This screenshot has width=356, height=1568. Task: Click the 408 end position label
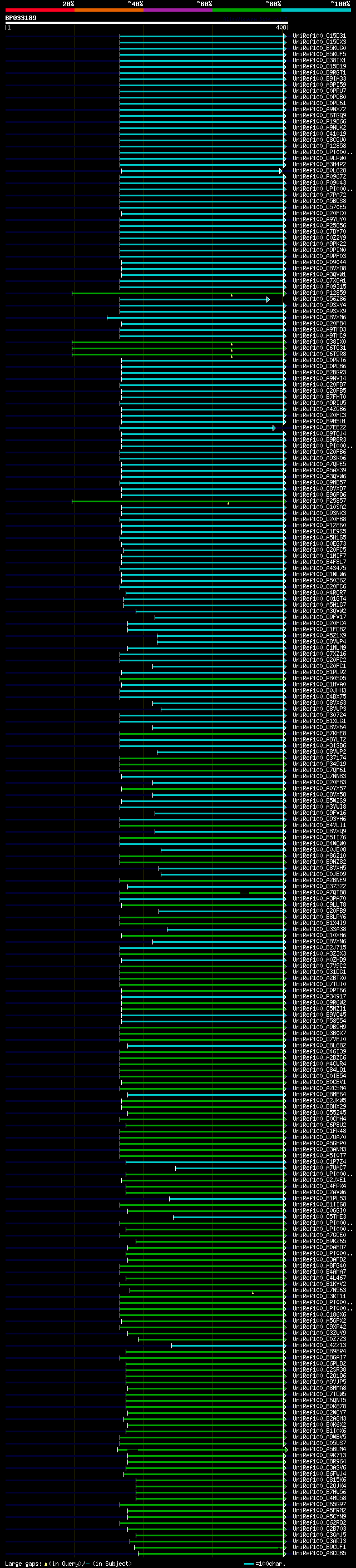pyautogui.click(x=280, y=27)
